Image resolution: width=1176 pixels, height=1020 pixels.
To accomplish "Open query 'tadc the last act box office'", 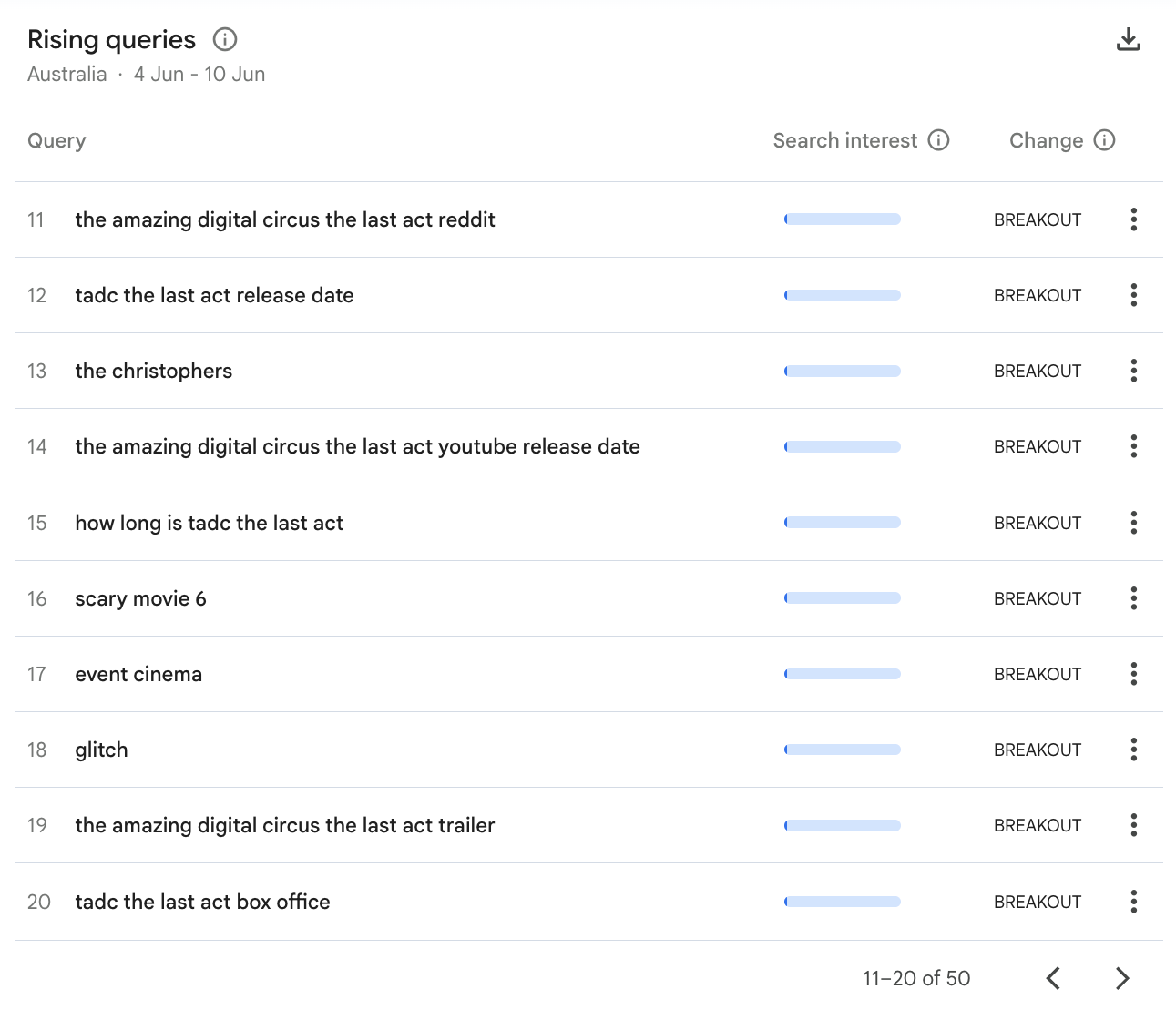I will [202, 902].
